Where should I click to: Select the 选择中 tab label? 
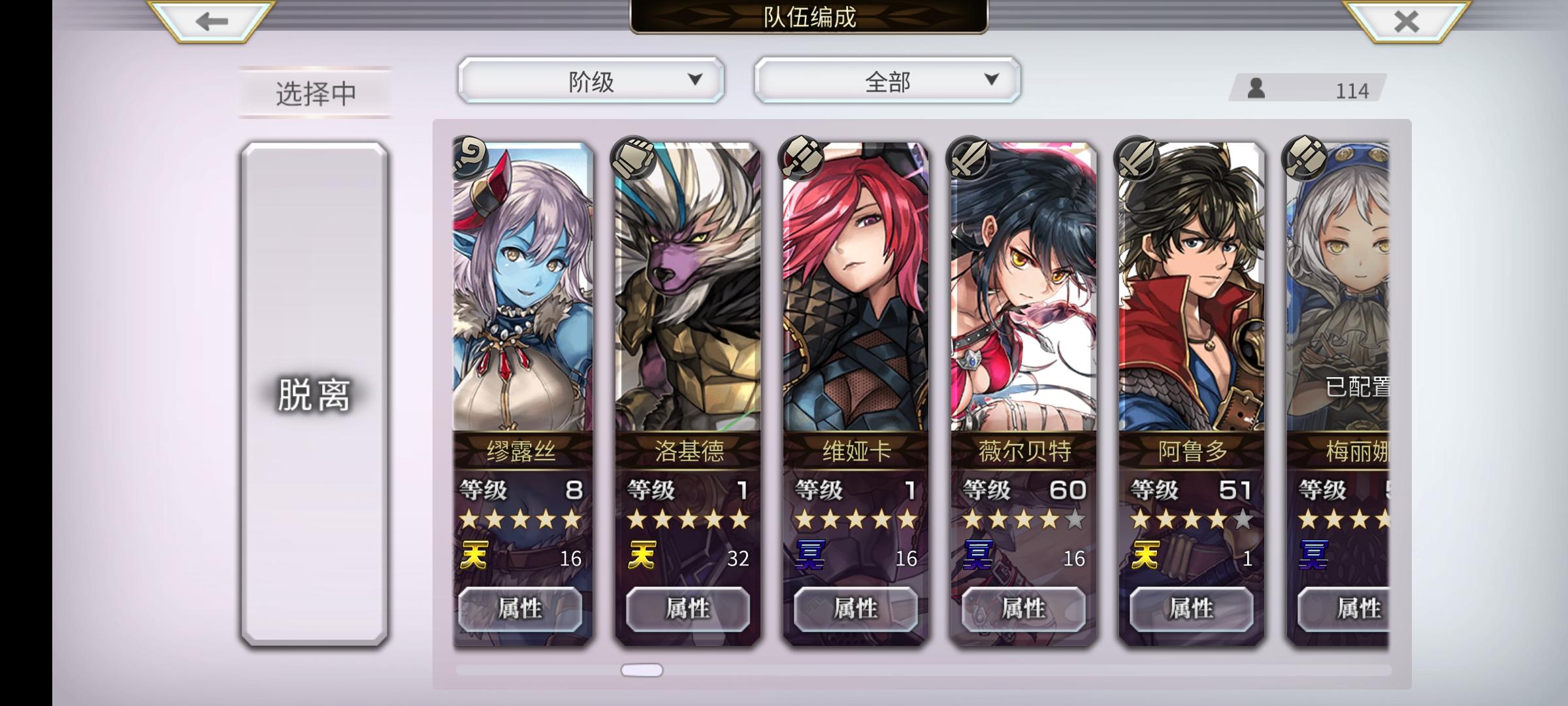tap(316, 93)
